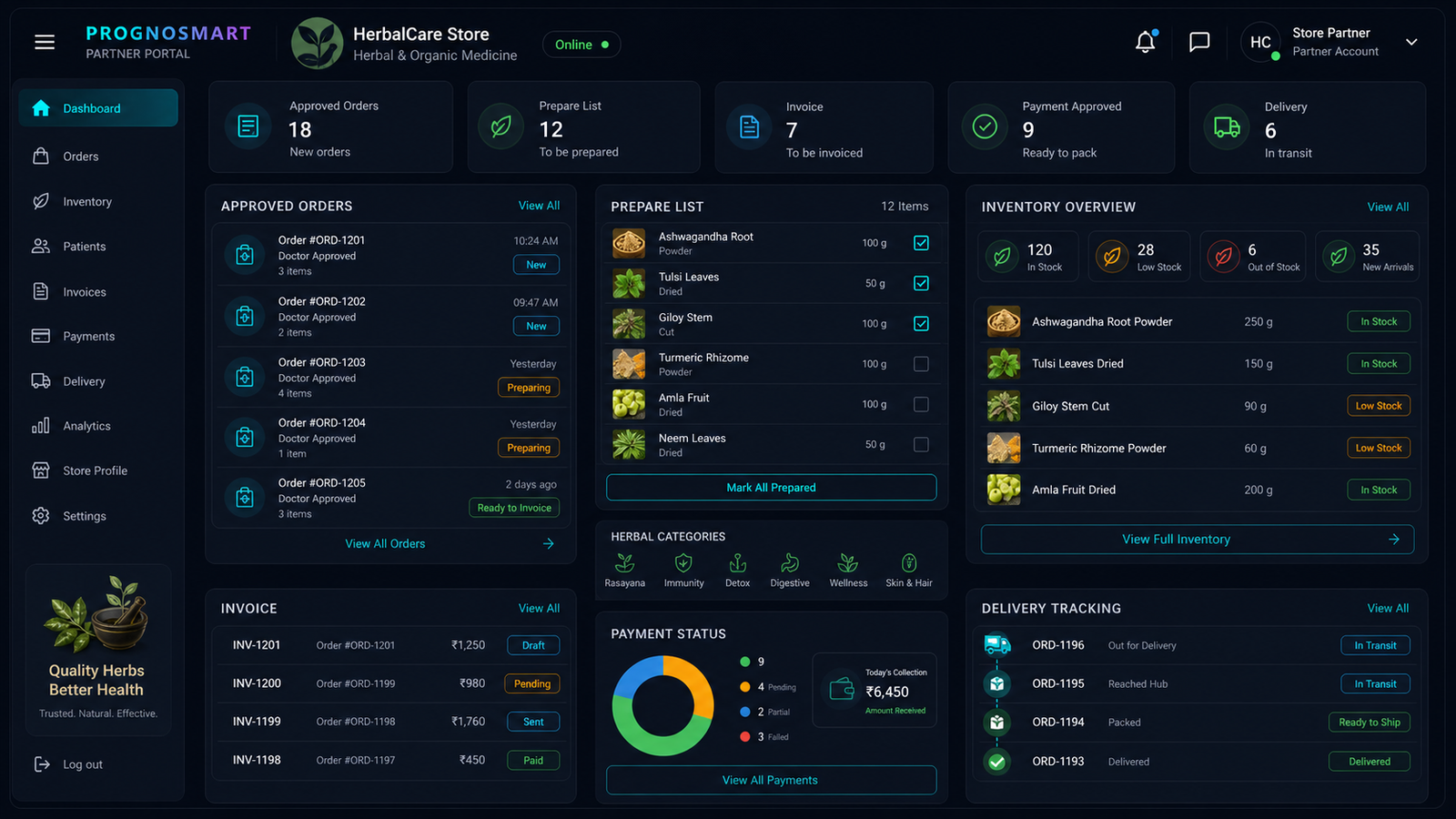The width and height of the screenshot is (1456, 819).
Task: Click the Settings gear icon
Action: (x=41, y=516)
